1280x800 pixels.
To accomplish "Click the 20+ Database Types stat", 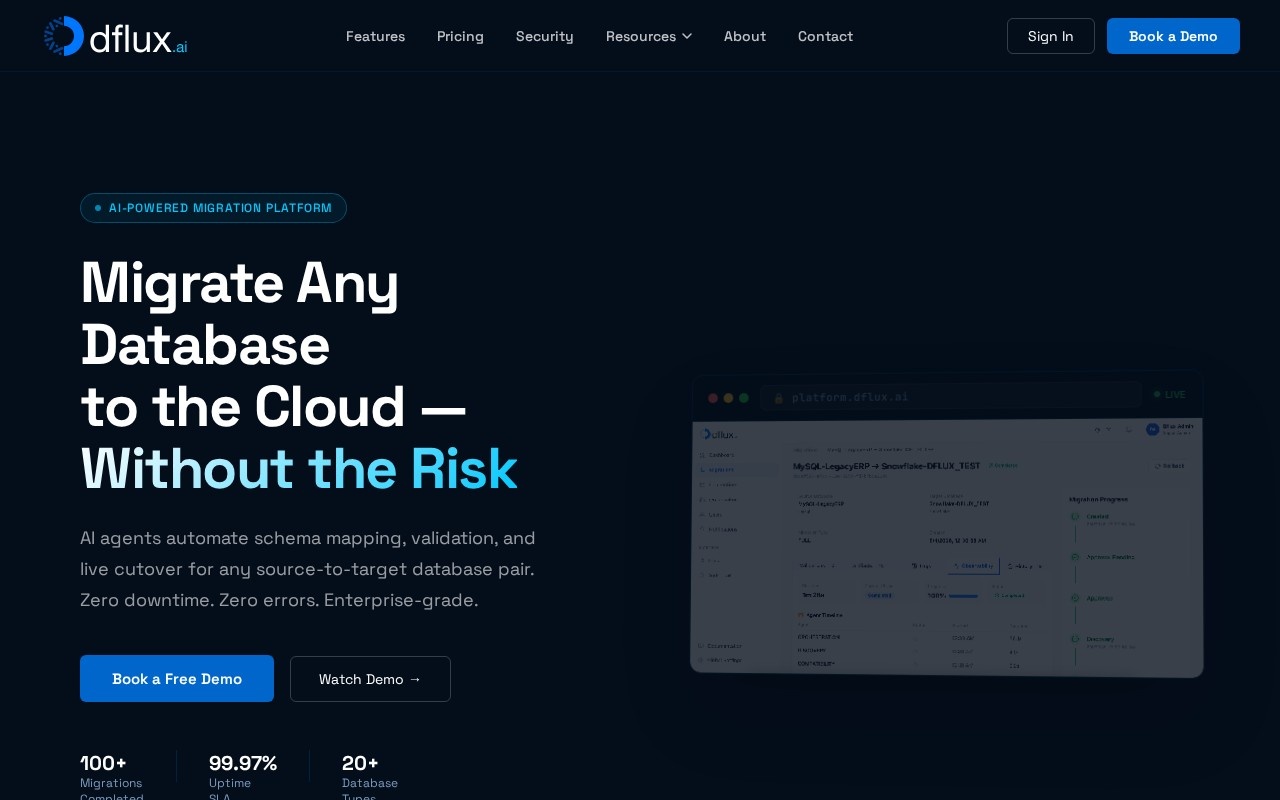I will pos(370,776).
